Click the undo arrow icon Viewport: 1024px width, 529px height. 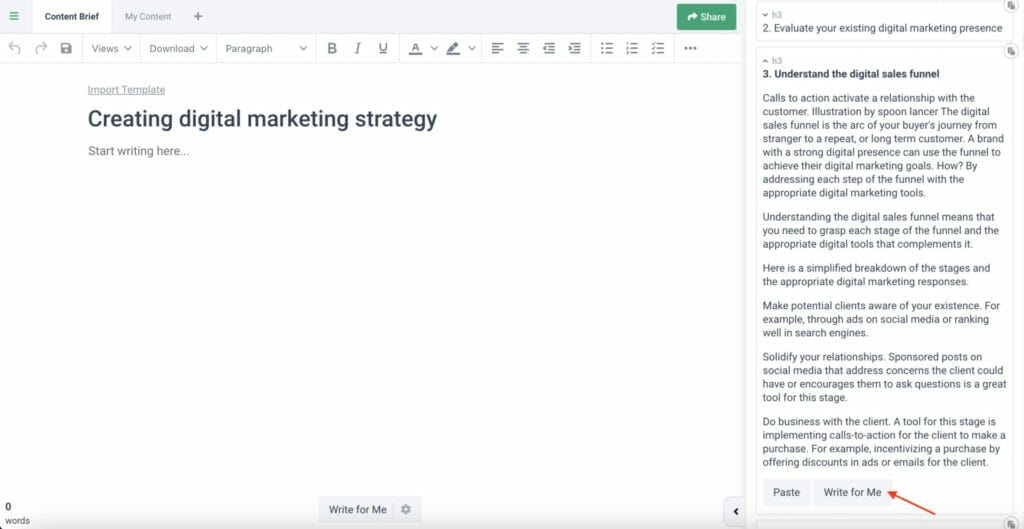point(14,48)
